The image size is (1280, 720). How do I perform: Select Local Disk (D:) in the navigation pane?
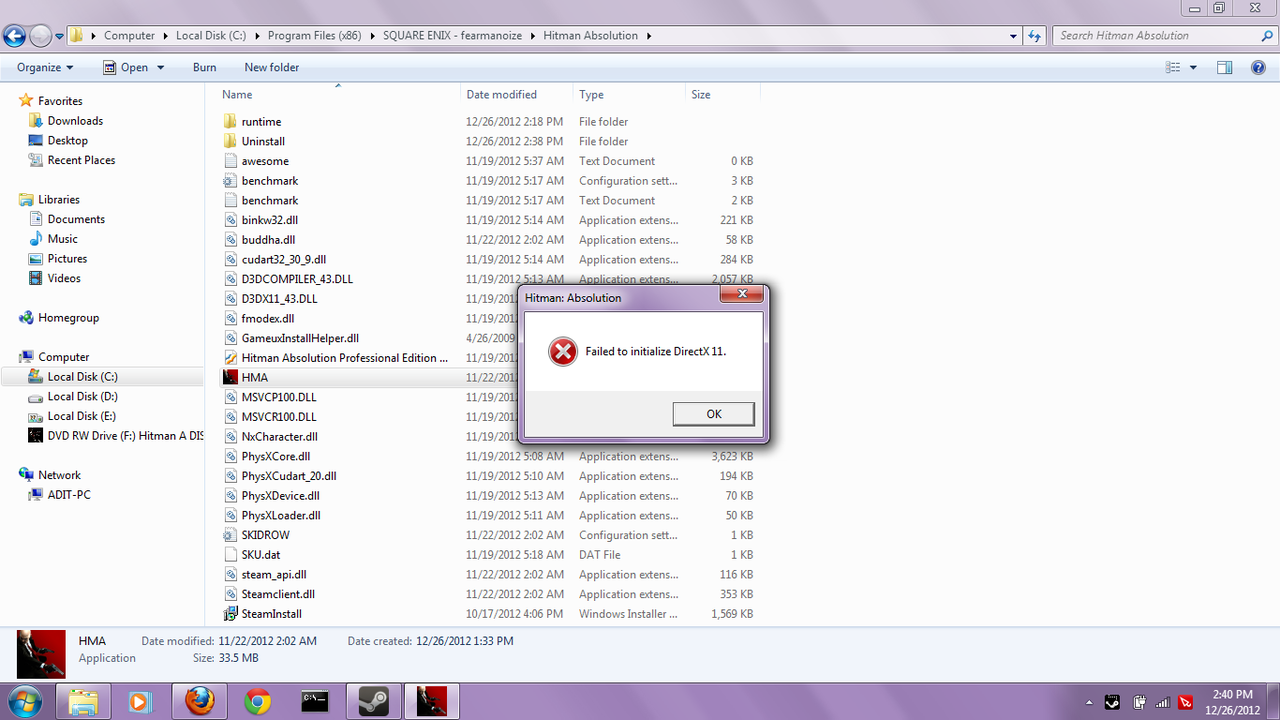[82, 397]
